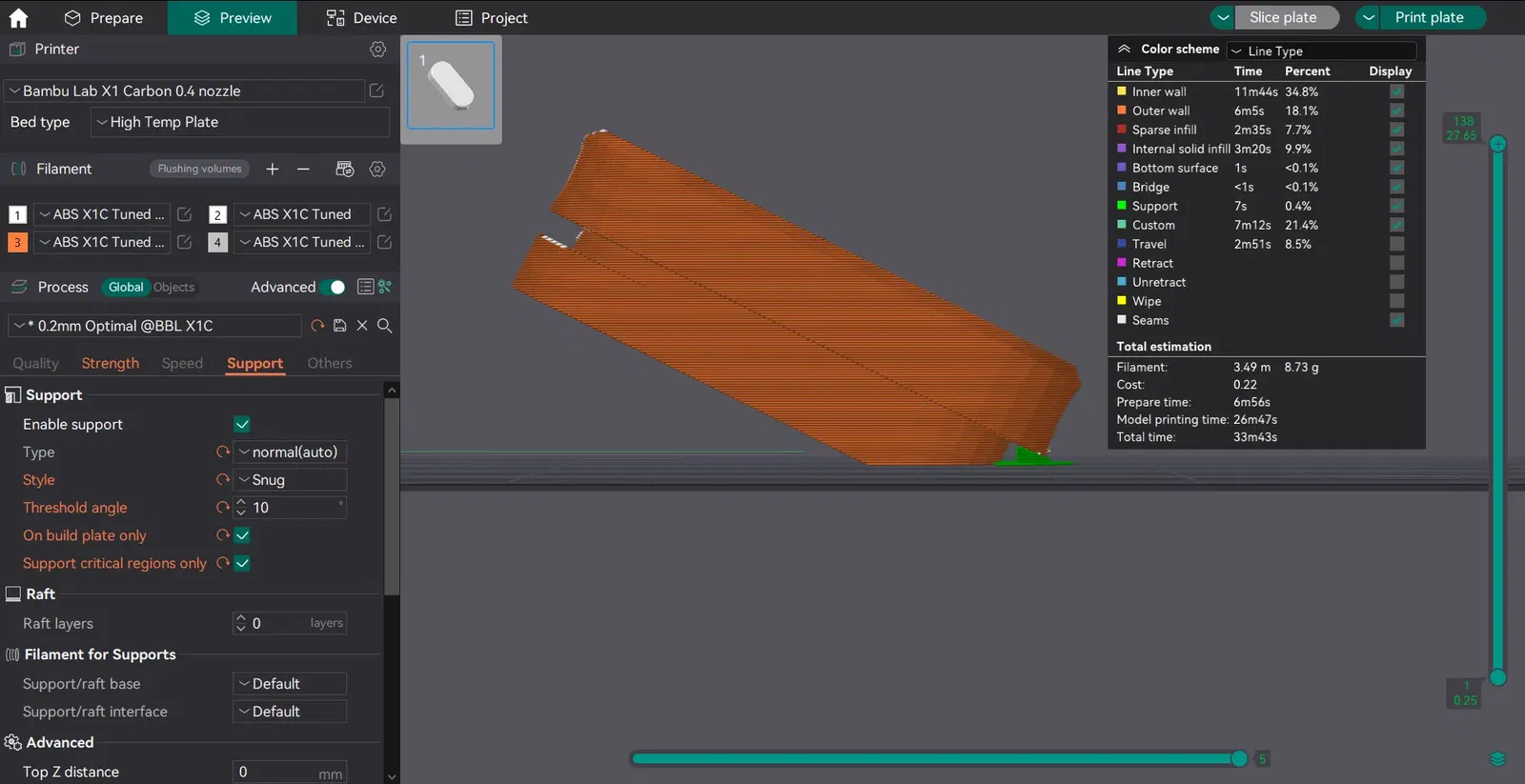Toggle Seams display checkbox
This screenshot has width=1525, height=784.
click(1396, 320)
